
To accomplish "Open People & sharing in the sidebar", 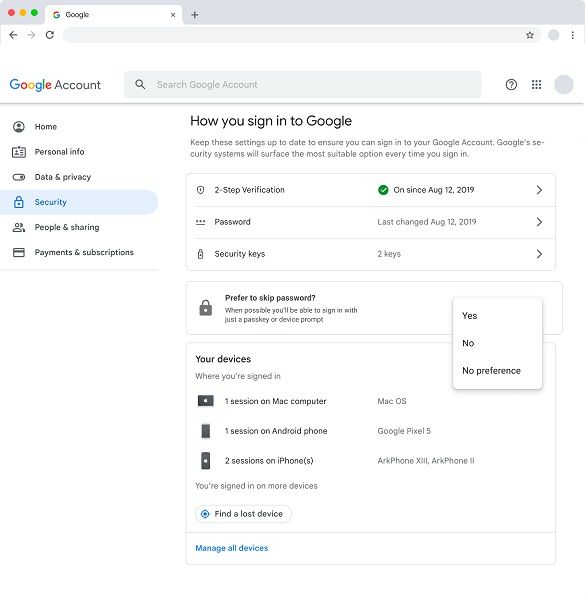I will (79, 227).
